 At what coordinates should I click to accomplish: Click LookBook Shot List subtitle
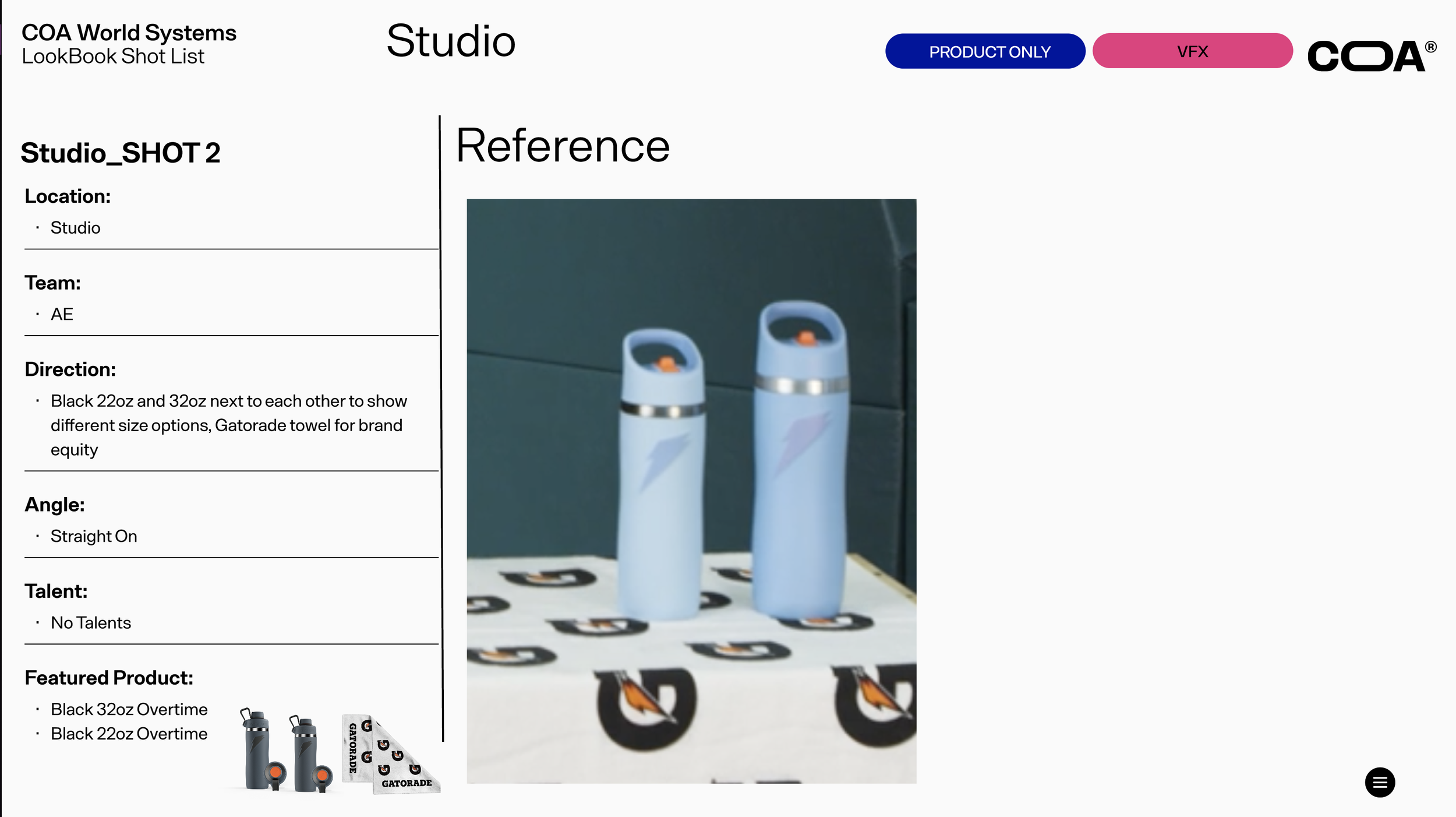pyautogui.click(x=113, y=57)
